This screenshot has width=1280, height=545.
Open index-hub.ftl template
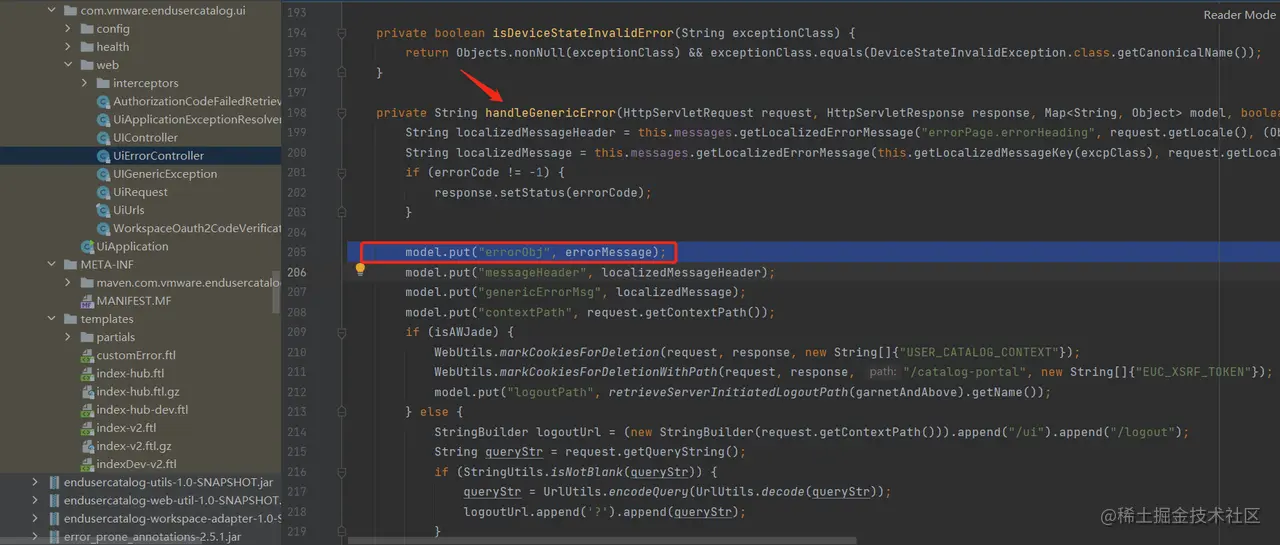click(x=130, y=373)
